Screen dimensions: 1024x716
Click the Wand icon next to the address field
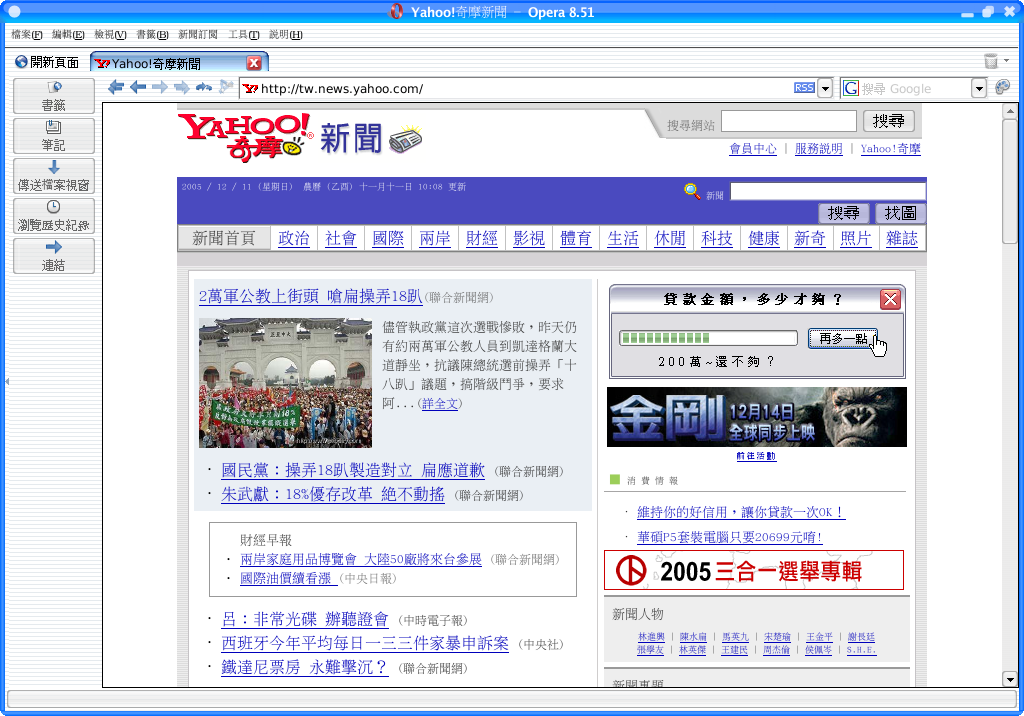pyautogui.click(x=226, y=87)
